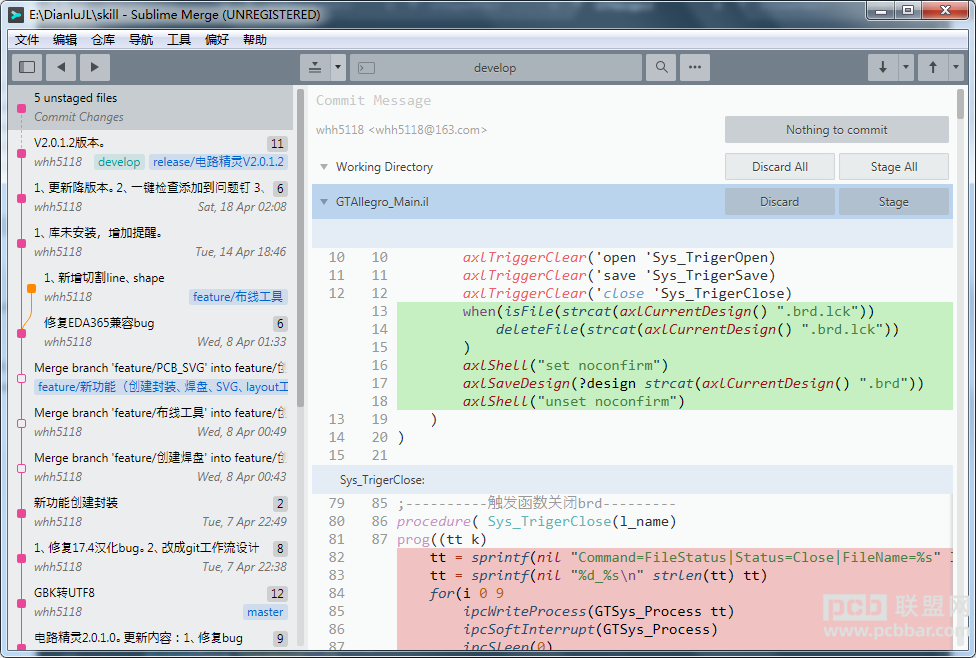Select the Merge branch 'feature/布线工具' commit
The width and height of the screenshot is (976, 658).
tap(151, 422)
